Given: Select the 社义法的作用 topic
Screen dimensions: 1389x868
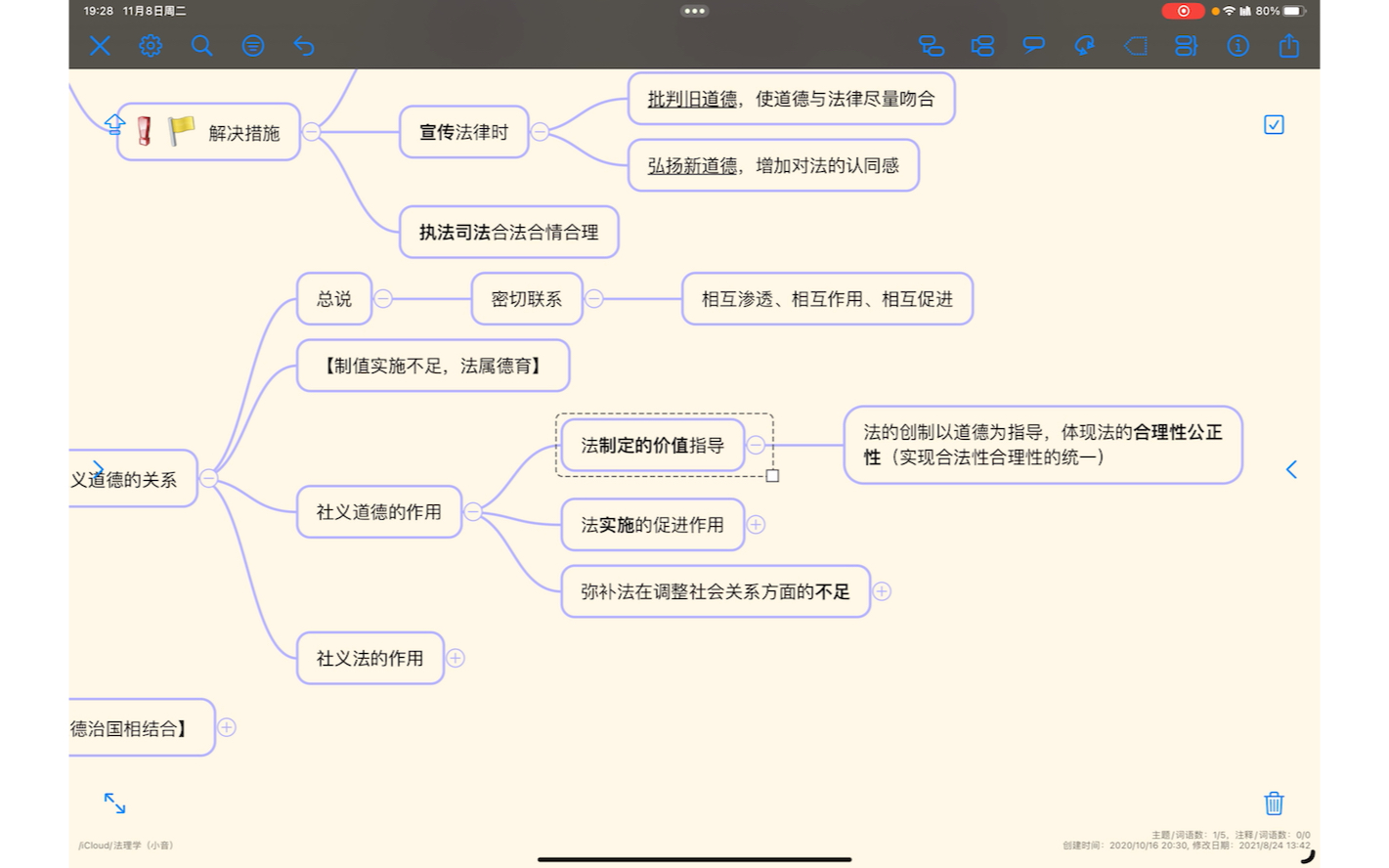Looking at the screenshot, I should tap(370, 658).
